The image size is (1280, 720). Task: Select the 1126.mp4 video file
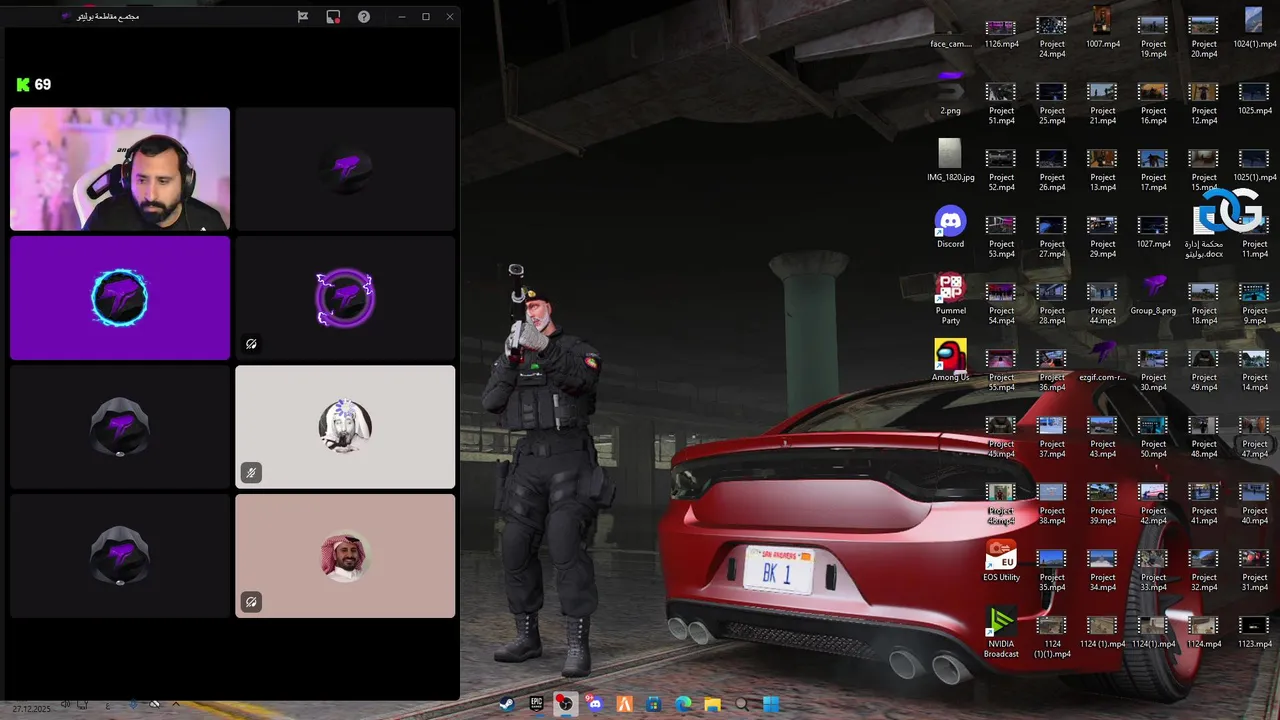(x=1001, y=33)
